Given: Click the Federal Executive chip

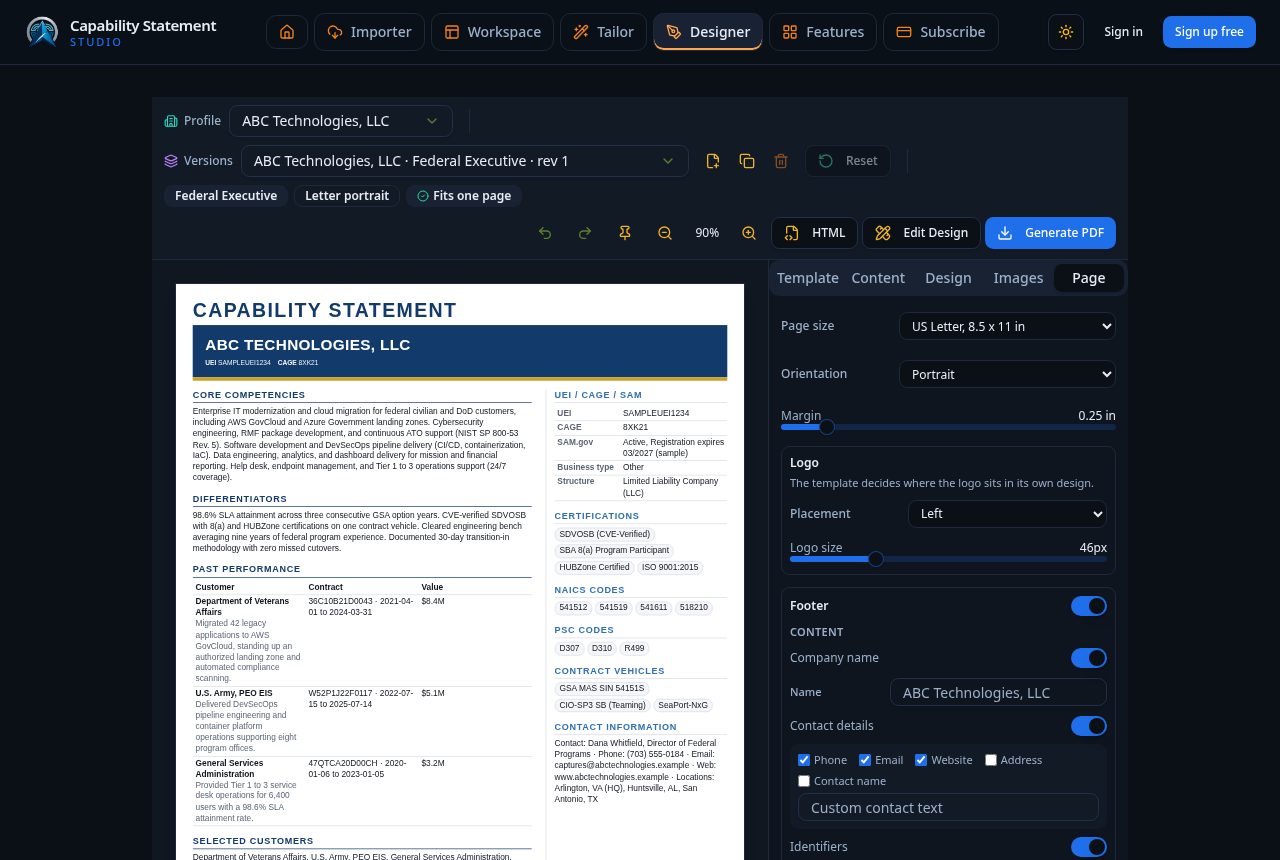Looking at the screenshot, I should 226,196.
